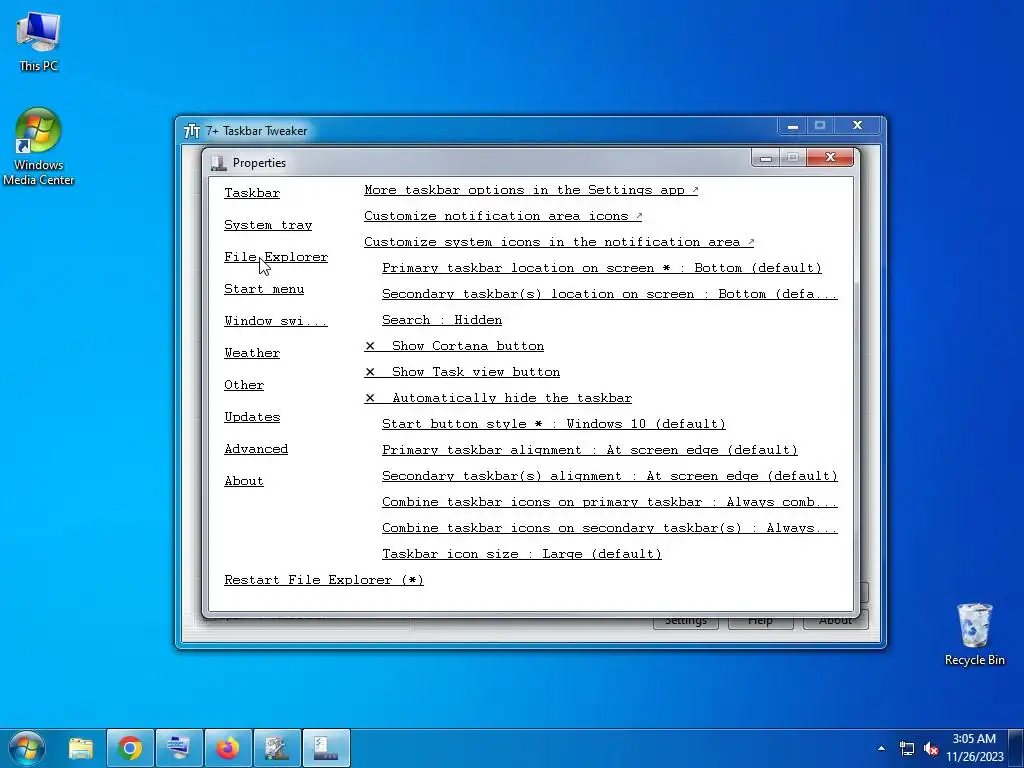
Task: Change Primary taskbar location on screen
Action: tap(602, 268)
